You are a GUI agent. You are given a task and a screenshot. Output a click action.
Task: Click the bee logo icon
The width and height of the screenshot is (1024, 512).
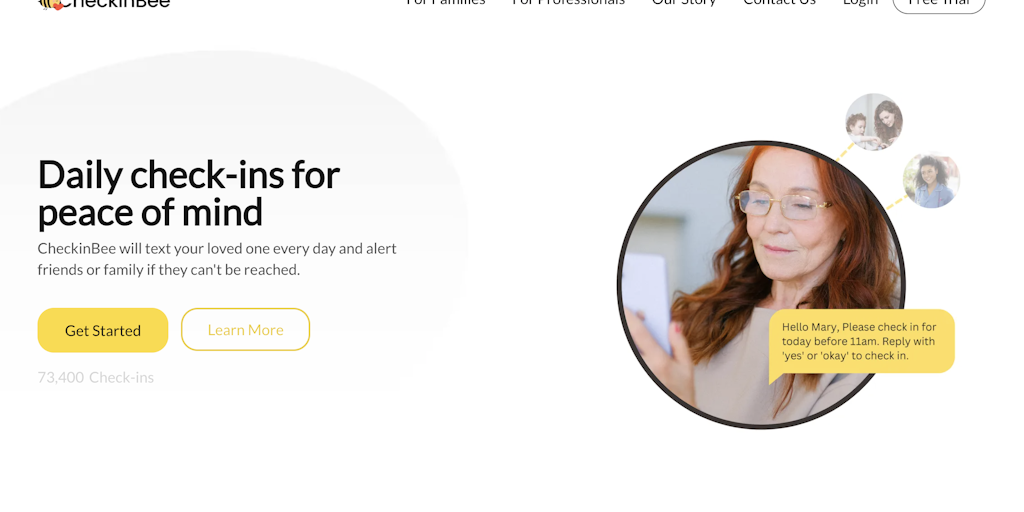[x=52, y=4]
